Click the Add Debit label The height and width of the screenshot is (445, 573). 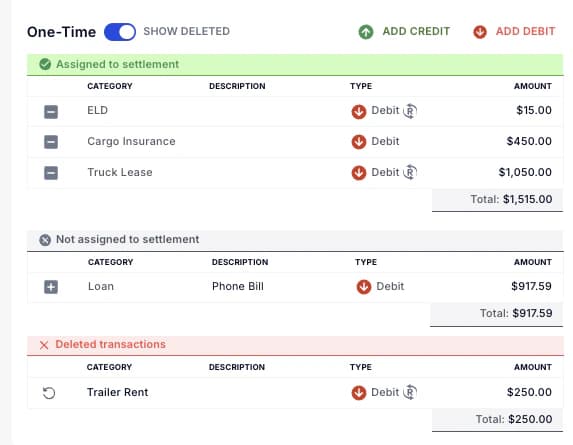[525, 31]
